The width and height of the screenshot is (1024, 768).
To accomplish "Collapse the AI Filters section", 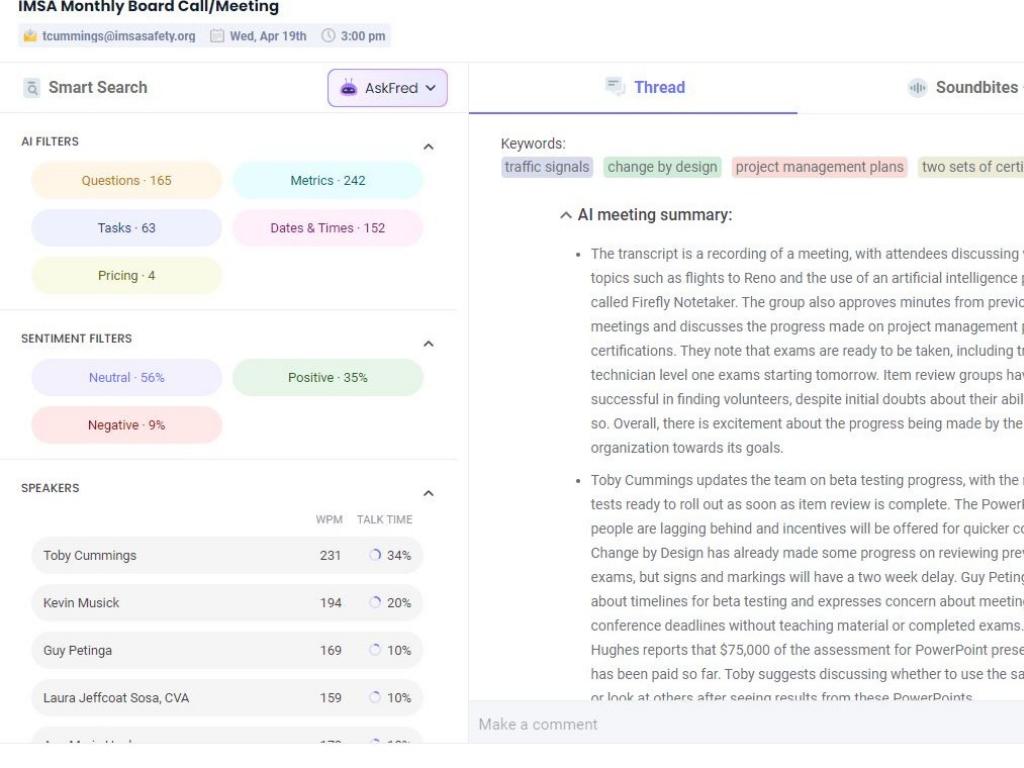I will 428,147.
